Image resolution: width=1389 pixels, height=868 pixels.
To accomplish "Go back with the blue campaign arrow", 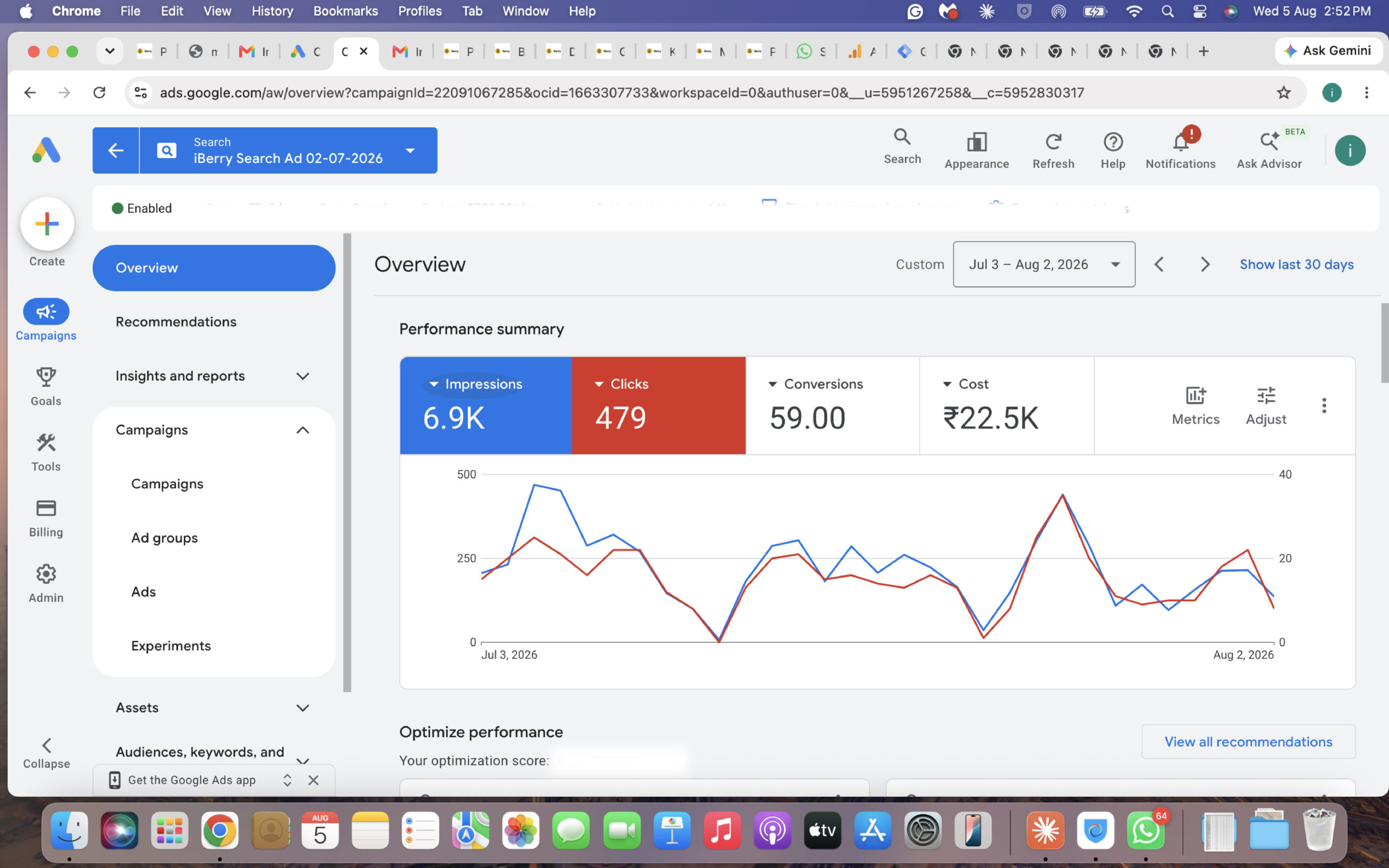I will pyautogui.click(x=116, y=150).
